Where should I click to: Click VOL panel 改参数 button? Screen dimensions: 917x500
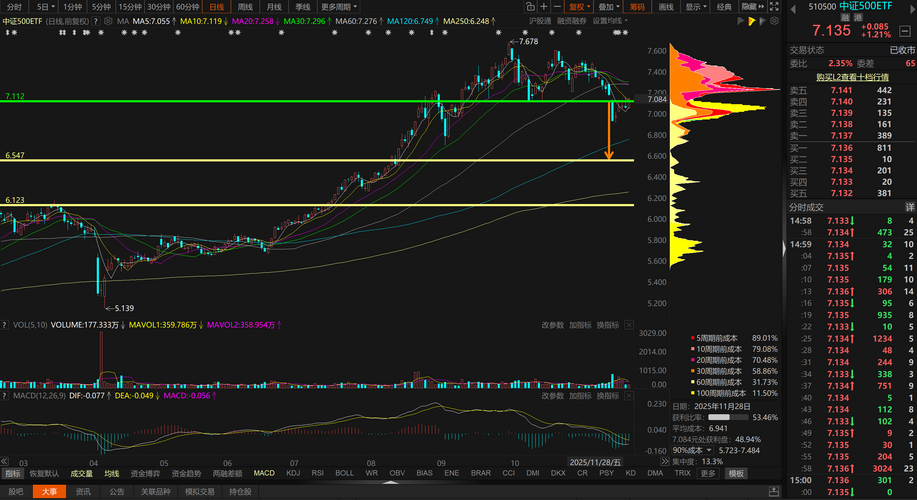tap(552, 325)
